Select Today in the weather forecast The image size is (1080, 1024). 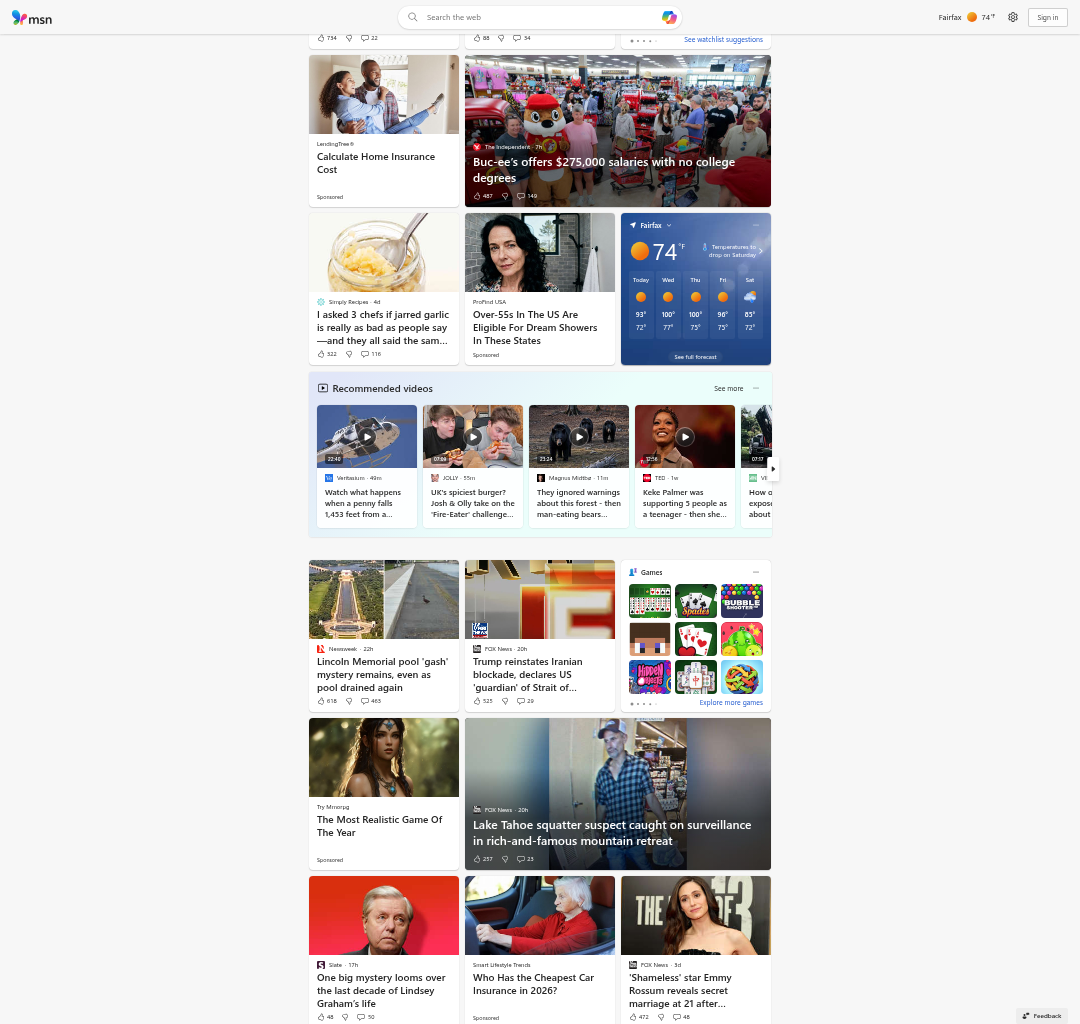click(641, 304)
